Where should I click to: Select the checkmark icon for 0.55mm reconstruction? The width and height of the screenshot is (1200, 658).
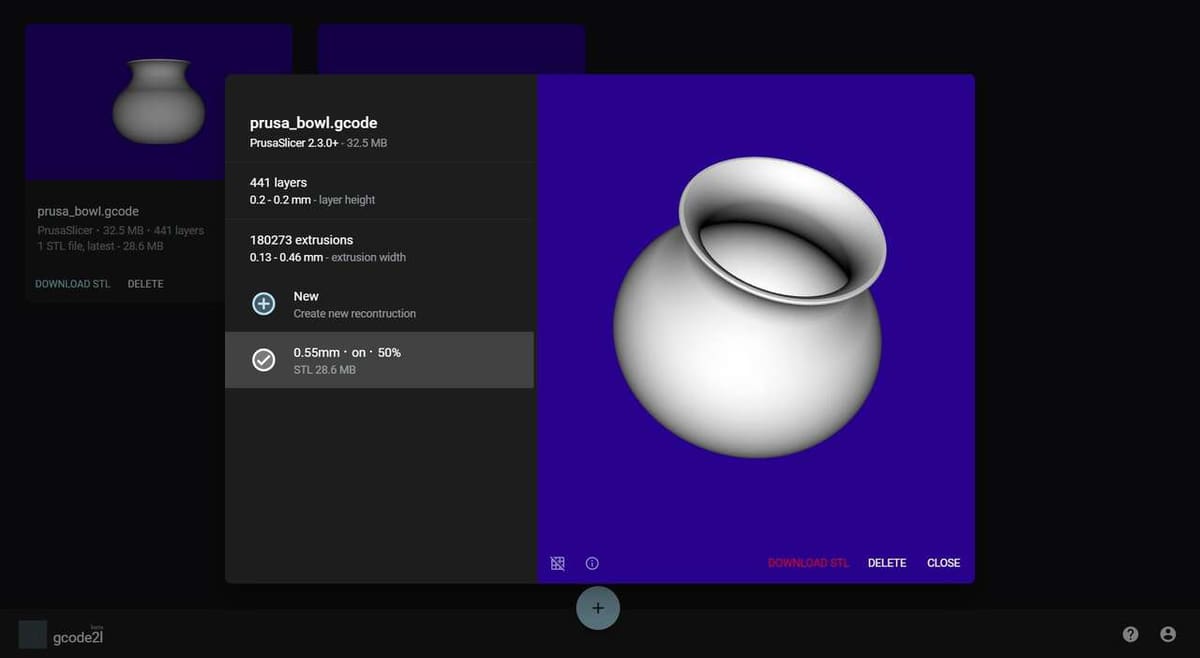click(x=264, y=360)
